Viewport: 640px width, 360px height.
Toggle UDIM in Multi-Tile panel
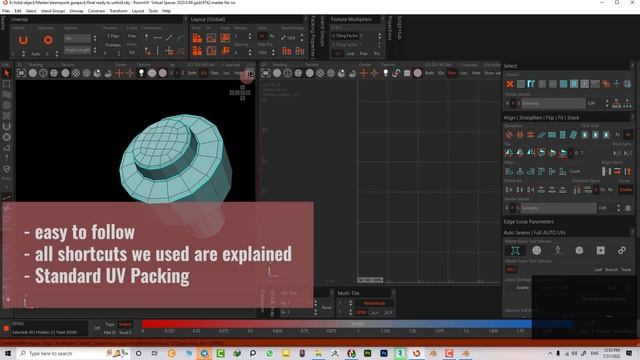361,313
